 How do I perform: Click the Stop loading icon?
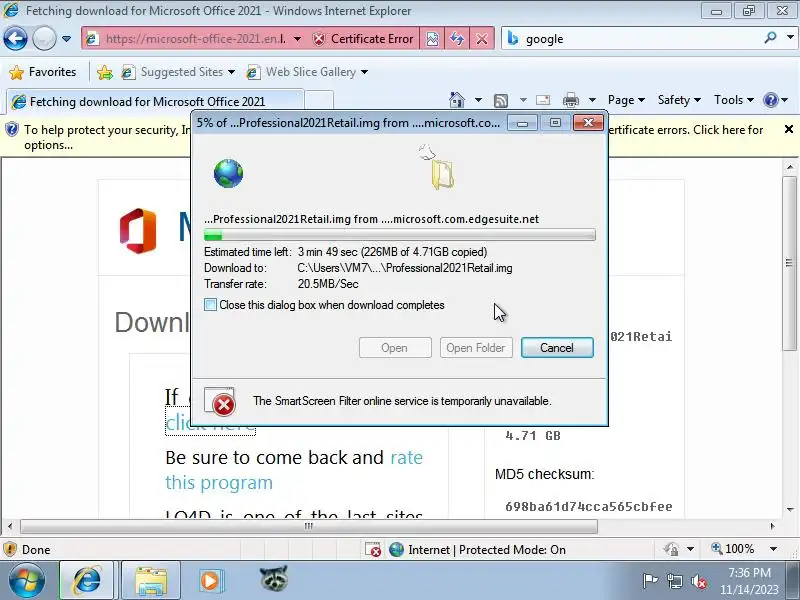point(482,39)
